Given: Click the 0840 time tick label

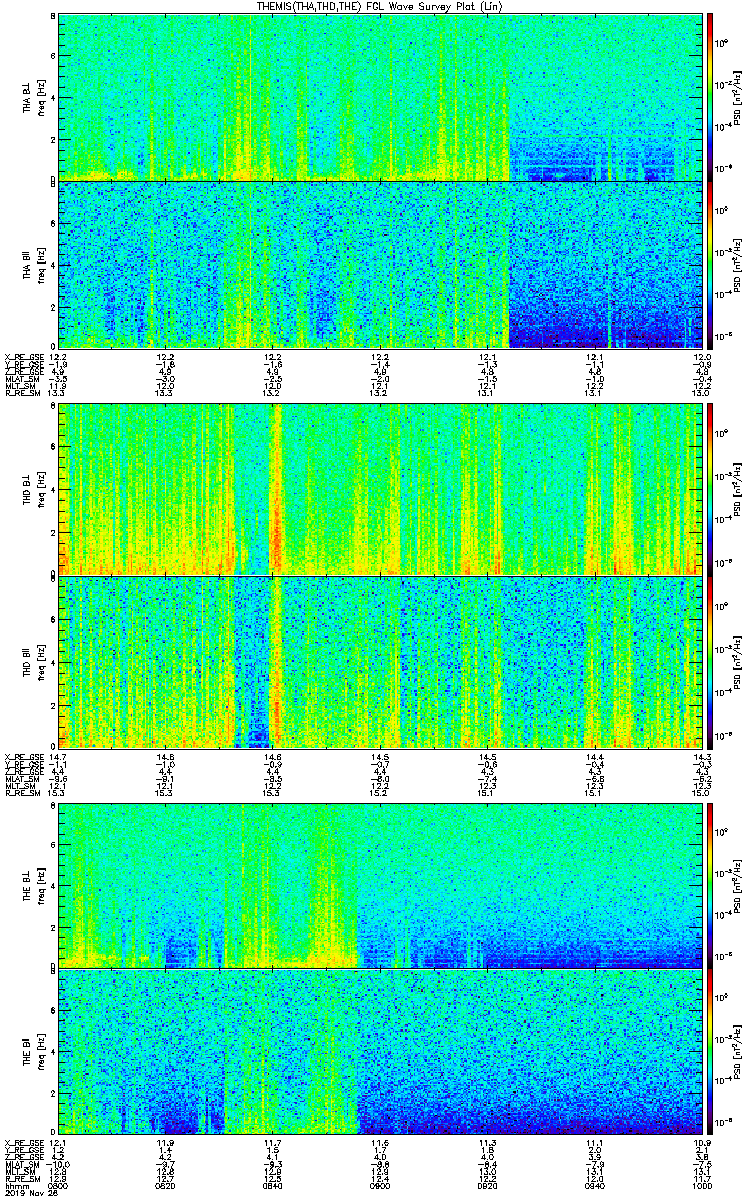Looking at the screenshot, I should tap(272, 1186).
